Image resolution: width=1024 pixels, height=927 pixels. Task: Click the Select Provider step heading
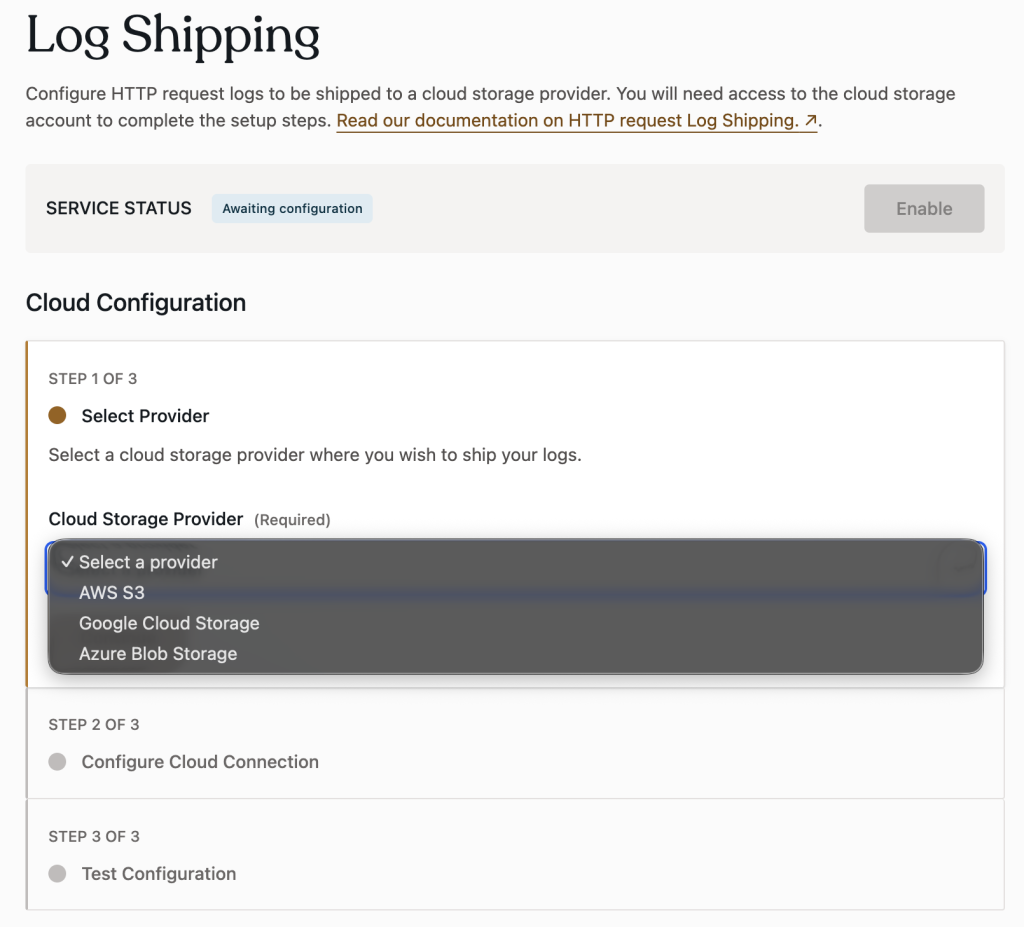(145, 416)
